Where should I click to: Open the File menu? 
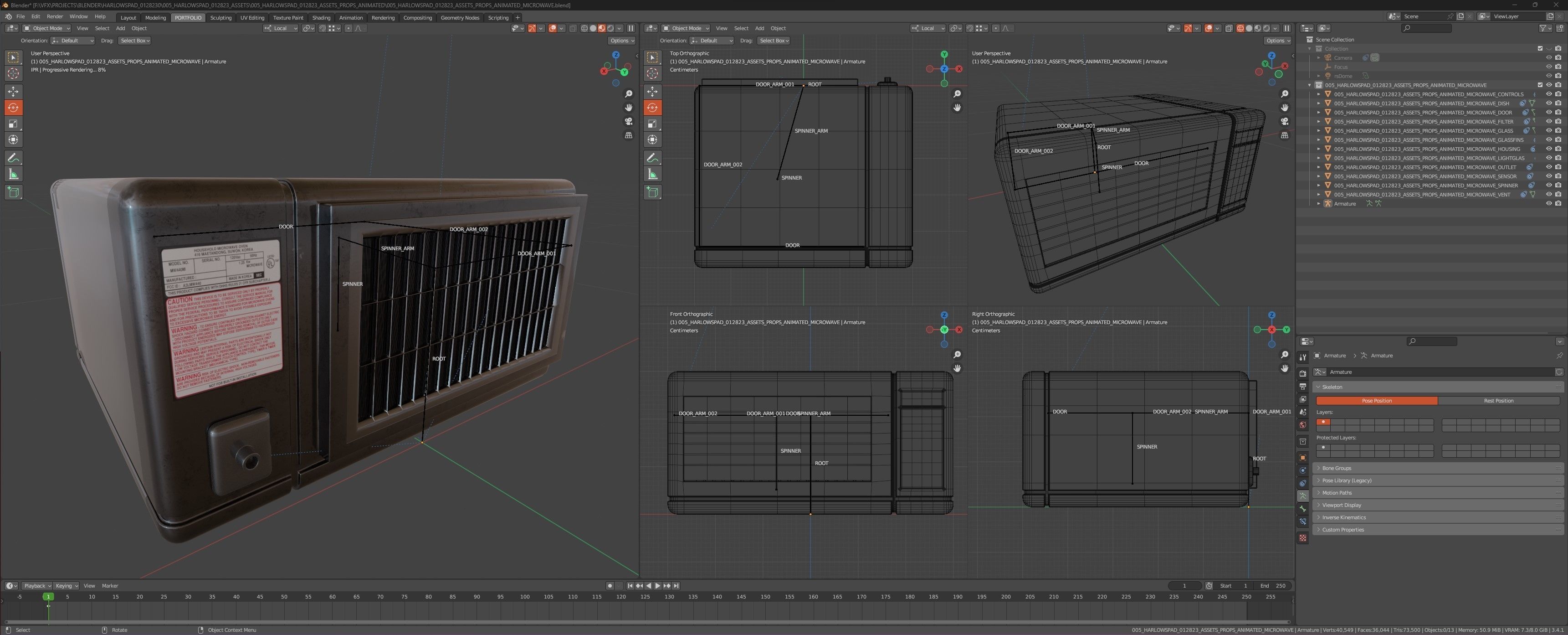pyautogui.click(x=20, y=16)
